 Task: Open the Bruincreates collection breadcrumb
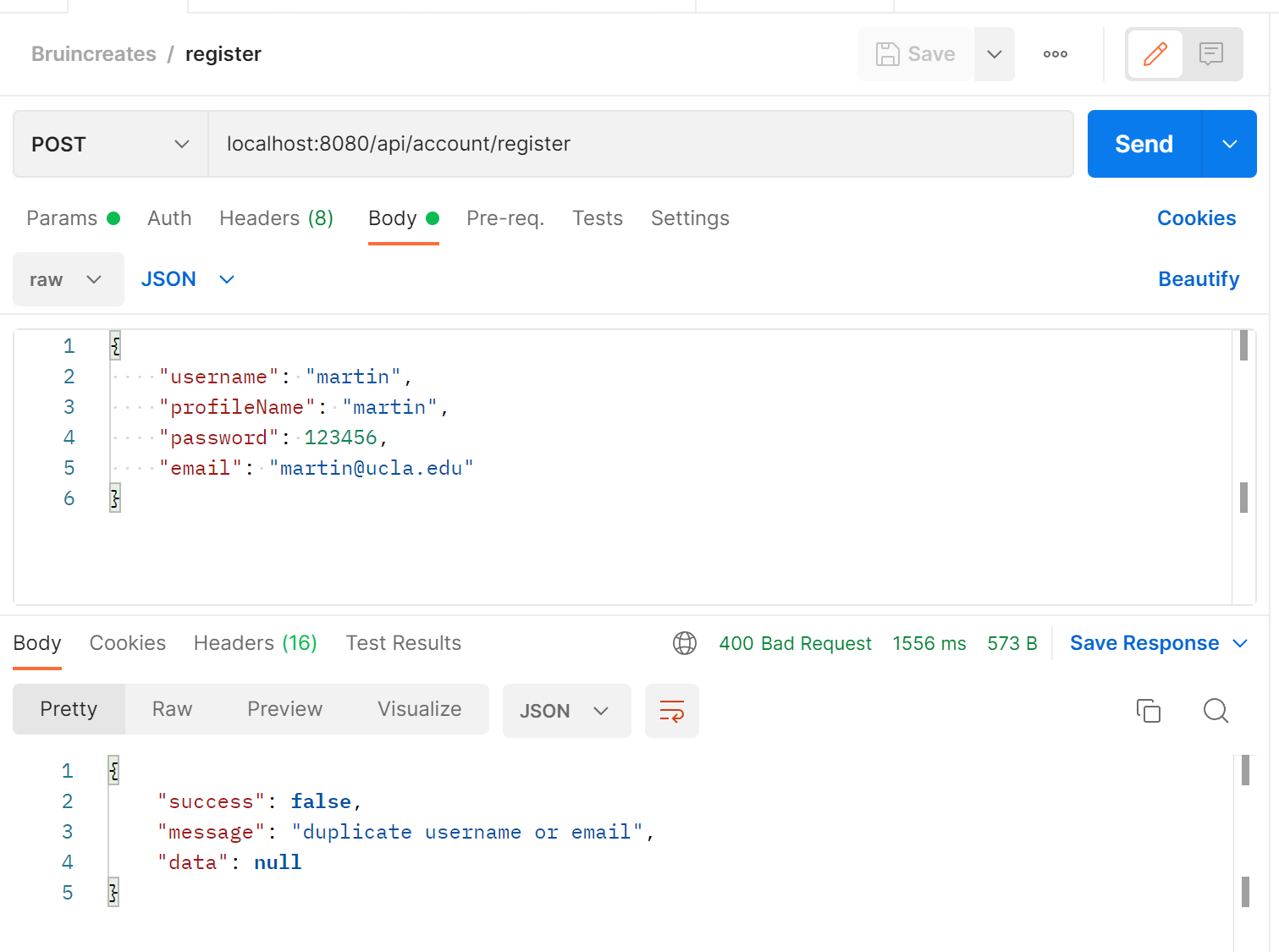coord(94,54)
